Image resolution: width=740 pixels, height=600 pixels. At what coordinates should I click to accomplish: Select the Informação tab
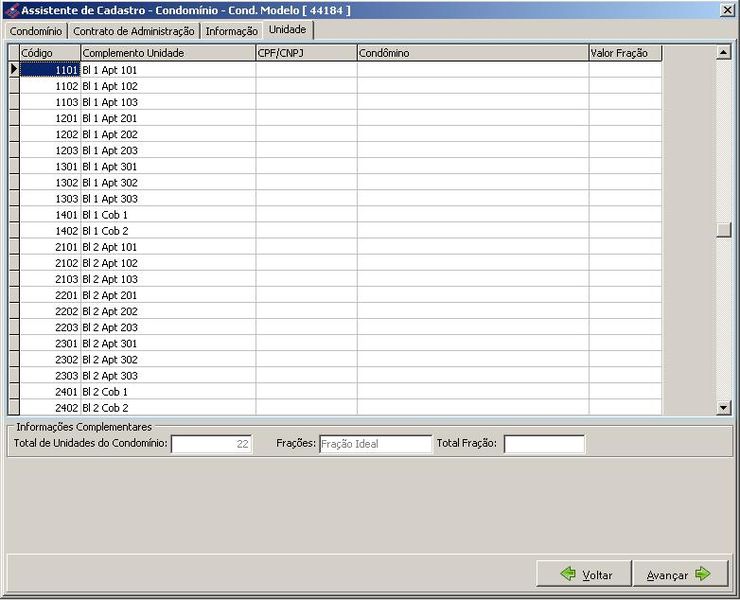click(231, 31)
